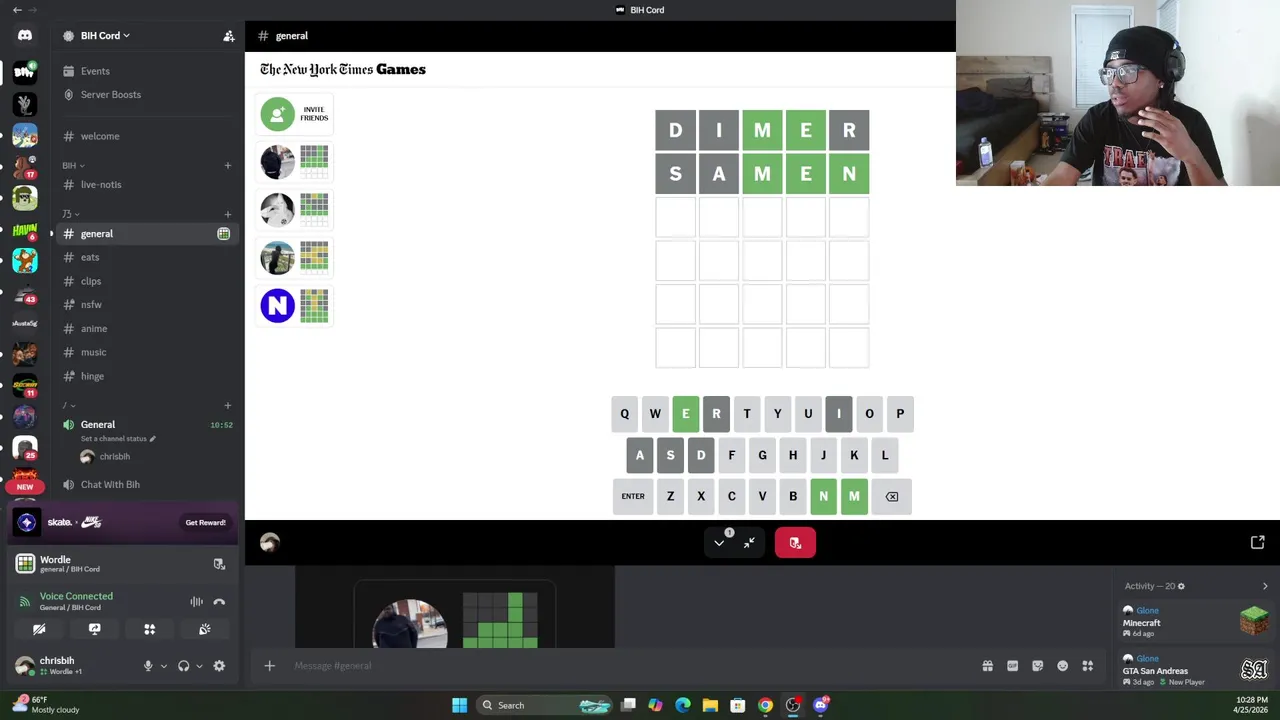Open Server Boosts
This screenshot has height=720, width=1280.
(x=110, y=94)
